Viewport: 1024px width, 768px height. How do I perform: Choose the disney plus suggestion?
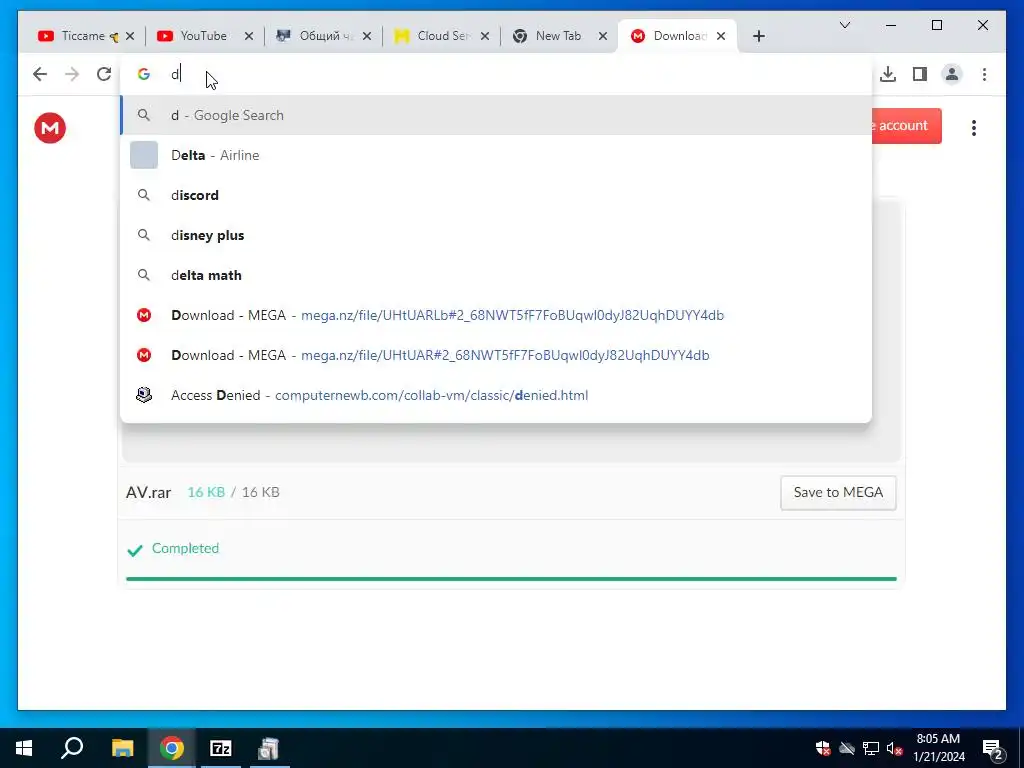[496, 235]
